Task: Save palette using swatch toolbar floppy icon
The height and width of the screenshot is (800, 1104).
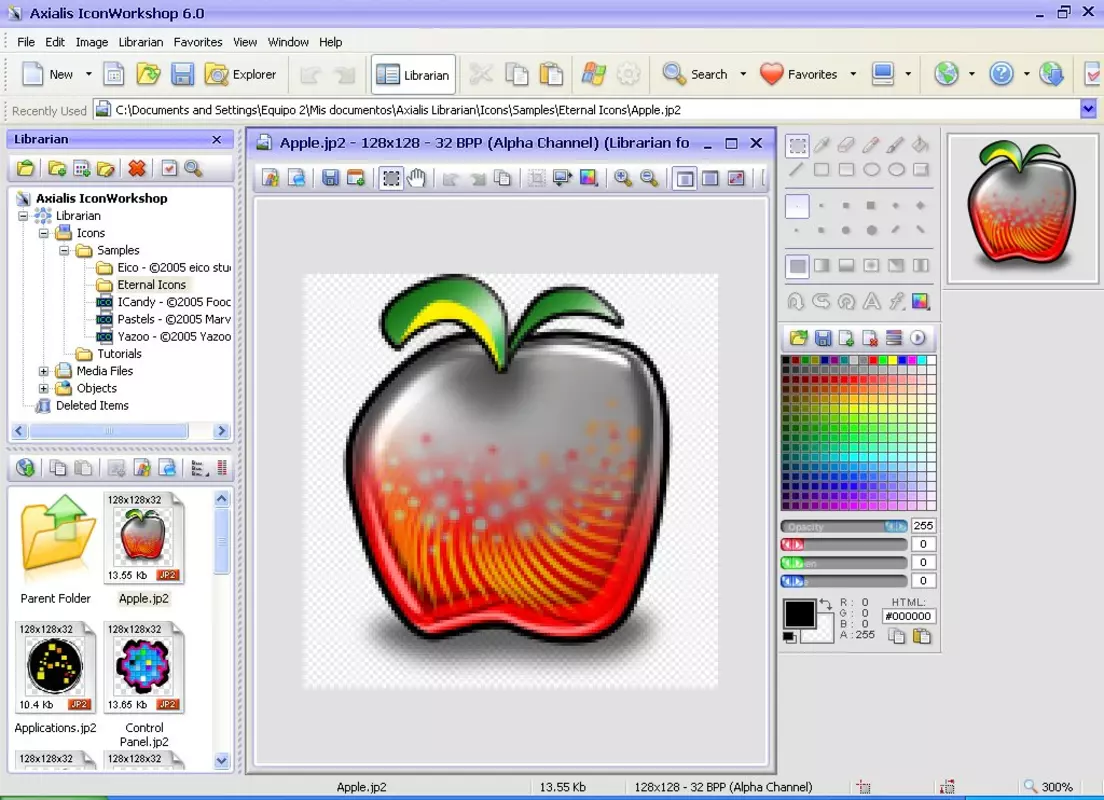Action: [822, 338]
